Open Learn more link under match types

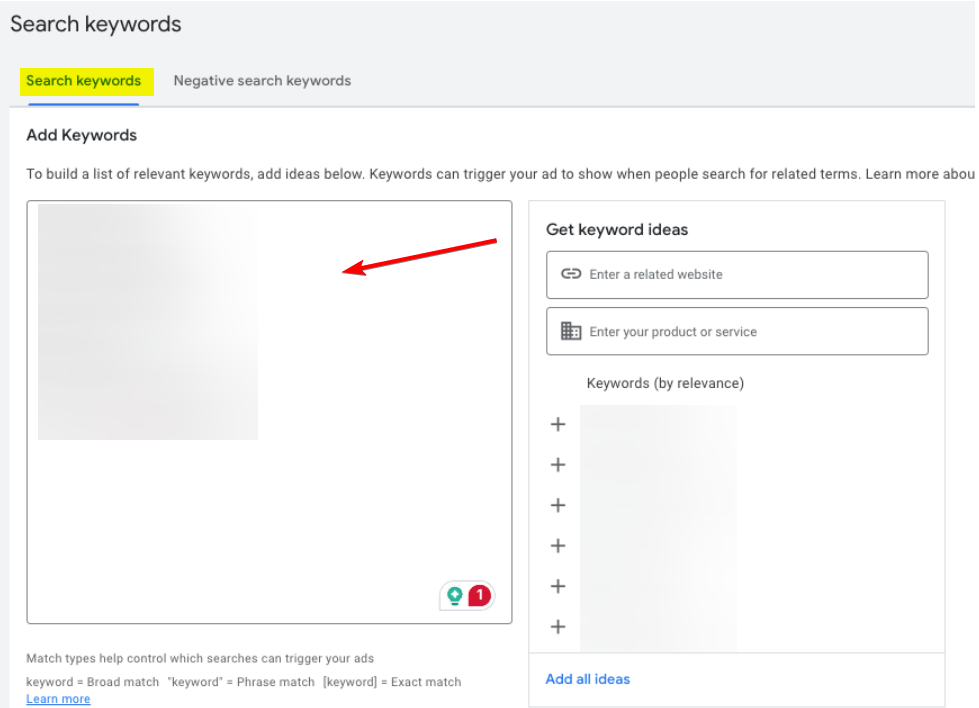58,699
